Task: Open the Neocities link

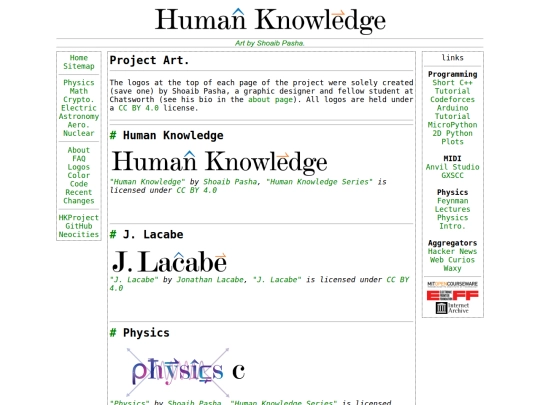Action: click(x=79, y=235)
